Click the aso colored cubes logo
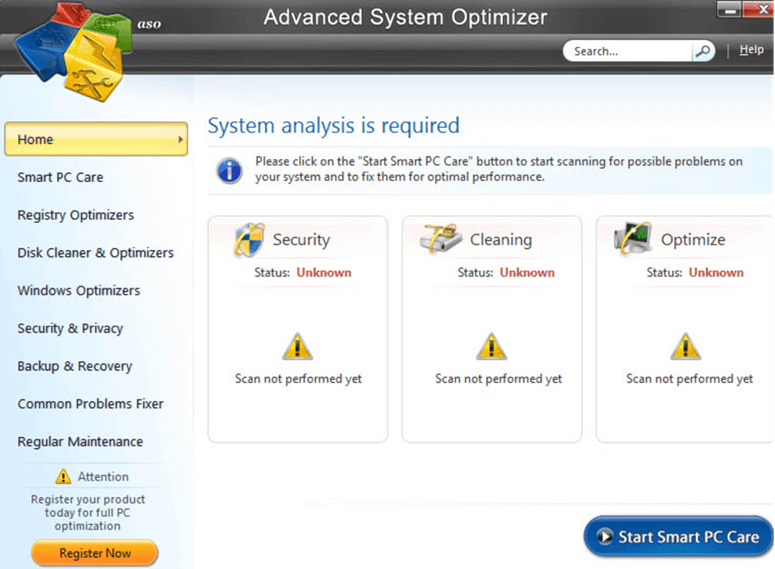Viewport: 775px width, 569px height. point(72,51)
